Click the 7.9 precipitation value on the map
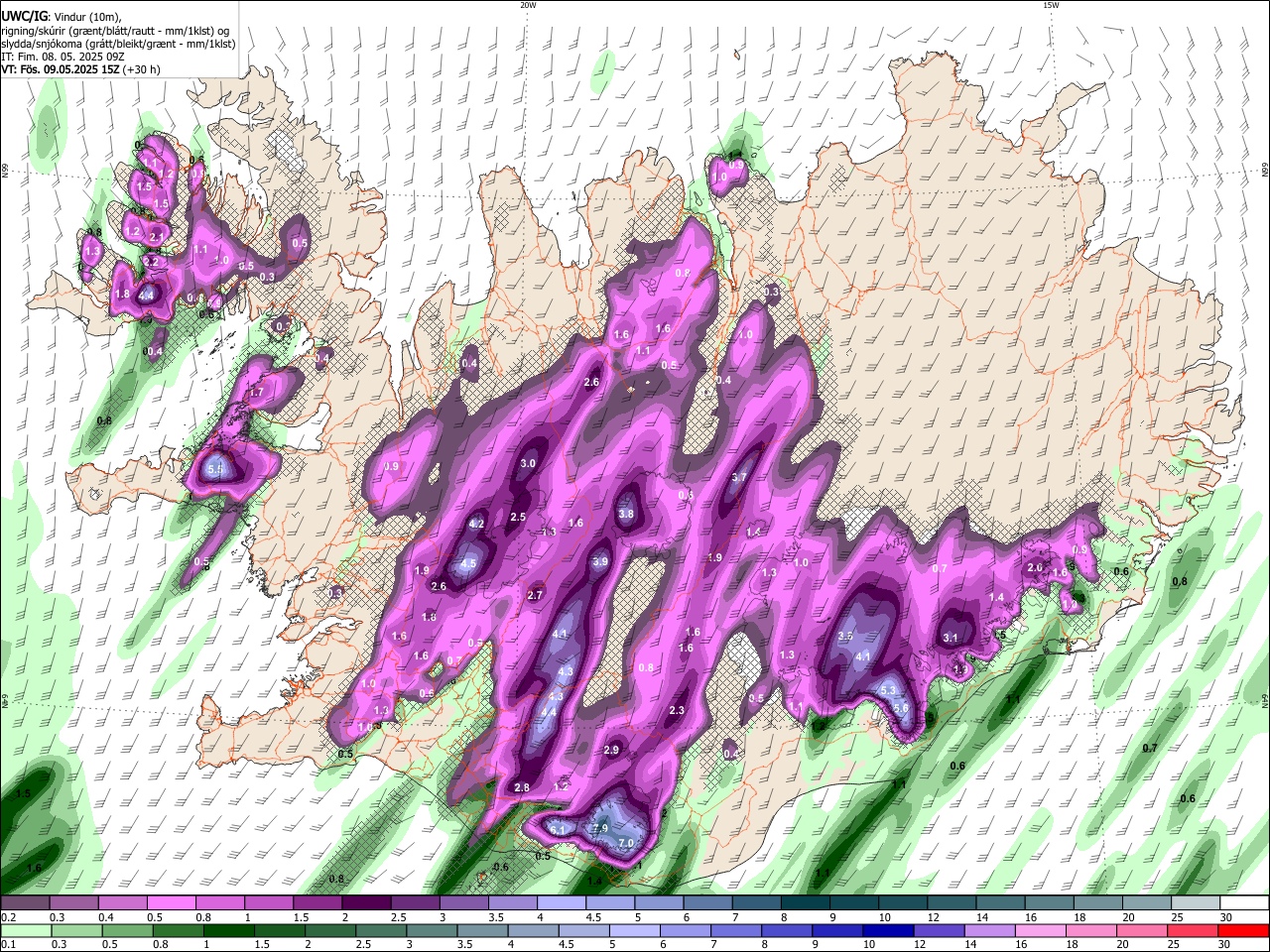This screenshot has height=952, width=1270. [599, 828]
